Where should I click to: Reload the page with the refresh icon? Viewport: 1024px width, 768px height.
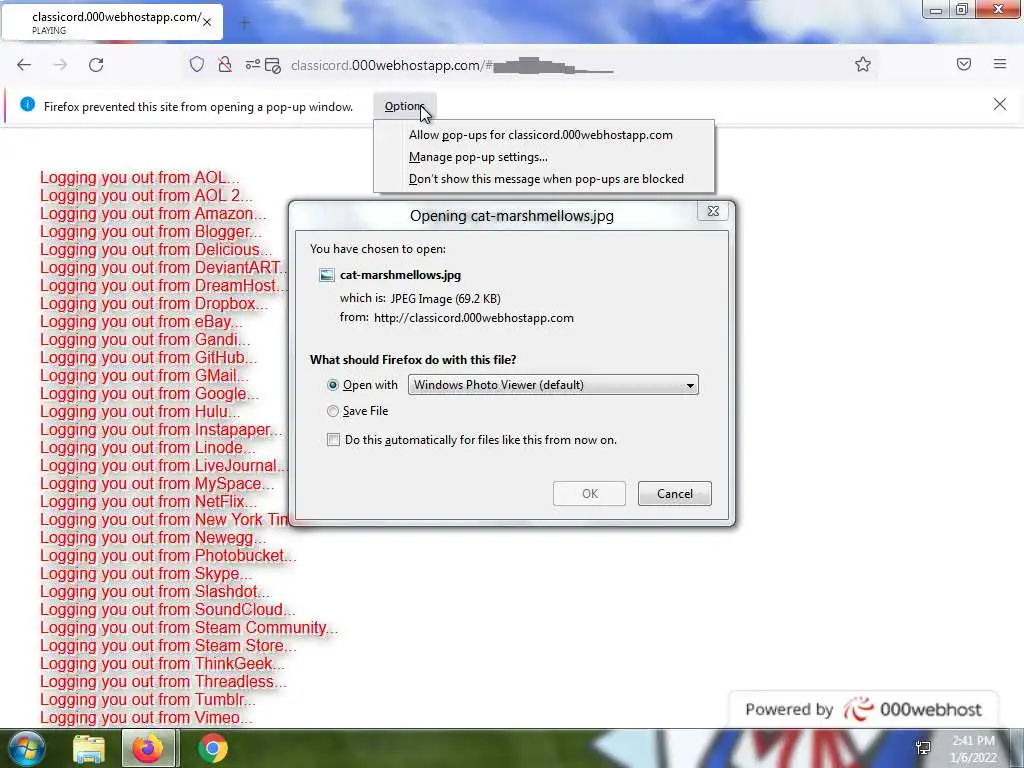pyautogui.click(x=96, y=65)
